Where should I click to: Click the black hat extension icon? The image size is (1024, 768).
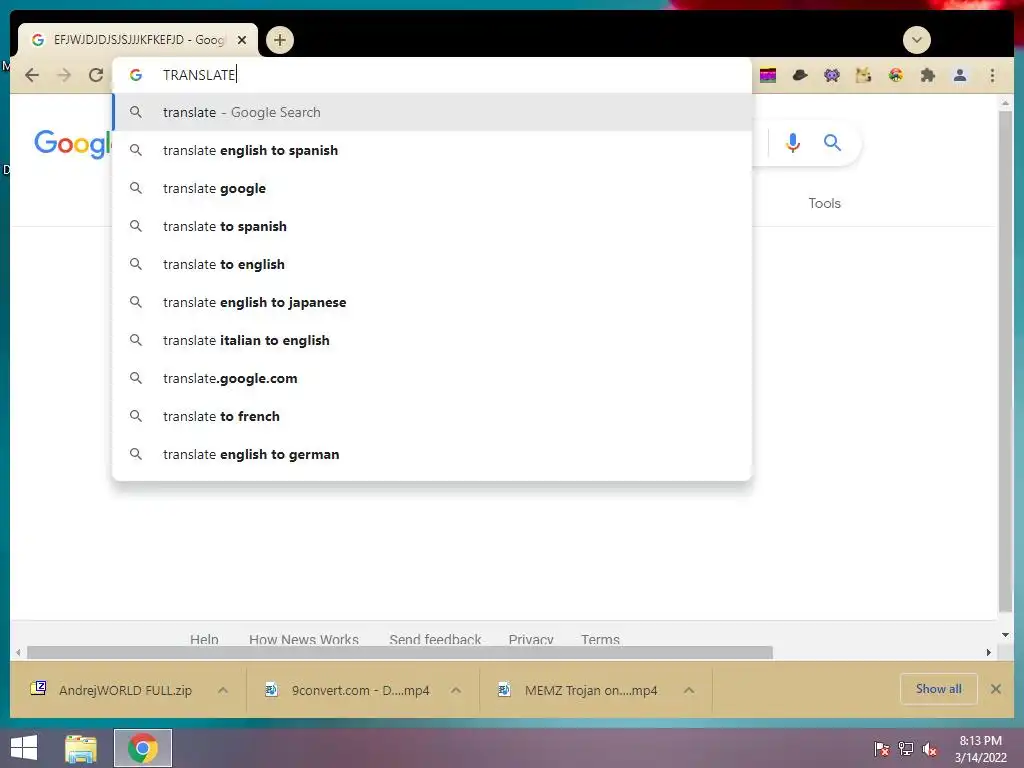click(x=800, y=75)
